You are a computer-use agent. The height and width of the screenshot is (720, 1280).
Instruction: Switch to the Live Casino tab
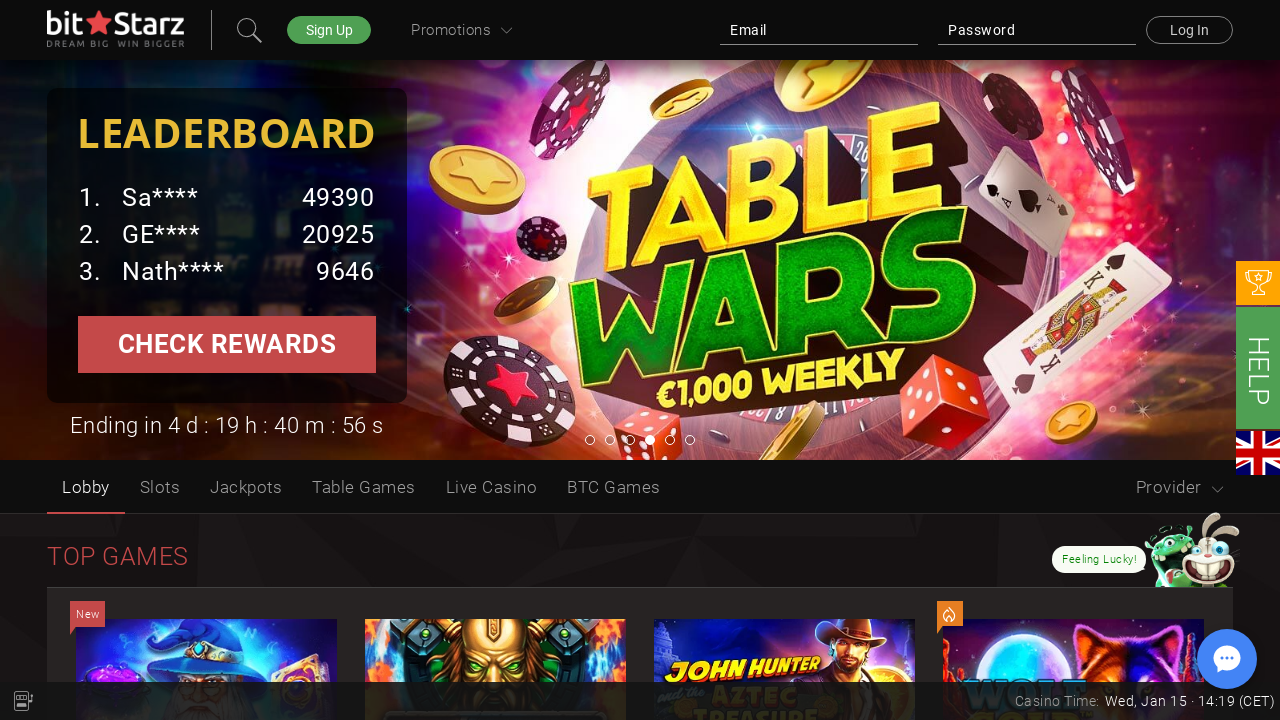pos(491,488)
